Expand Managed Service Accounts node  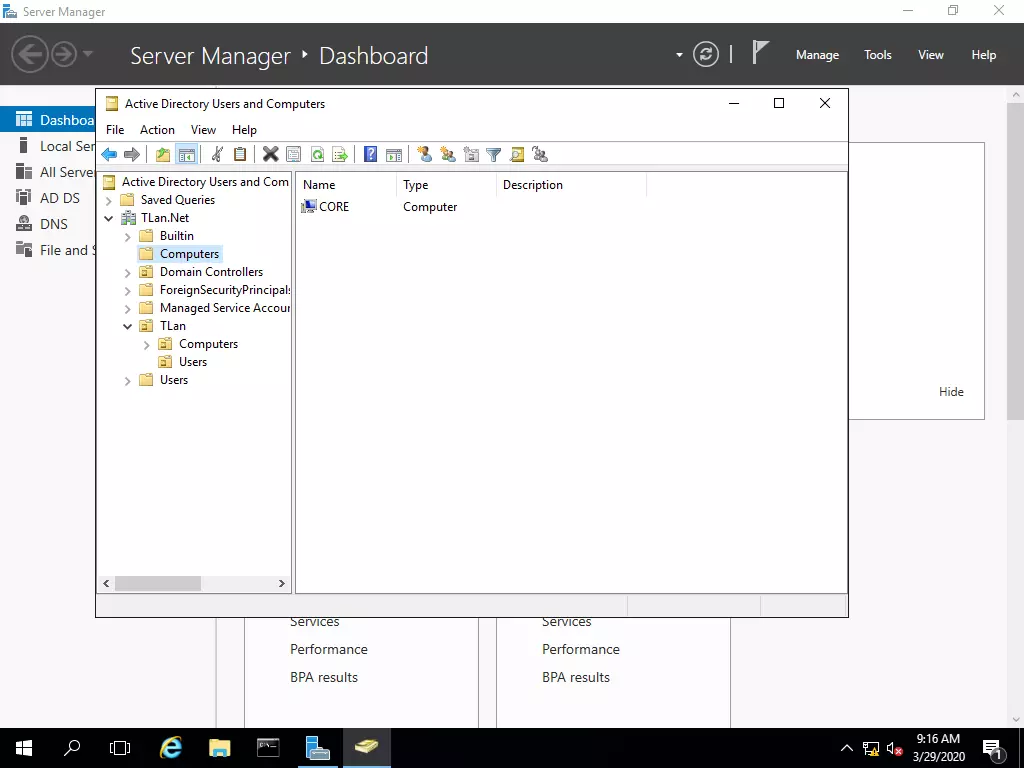click(128, 308)
